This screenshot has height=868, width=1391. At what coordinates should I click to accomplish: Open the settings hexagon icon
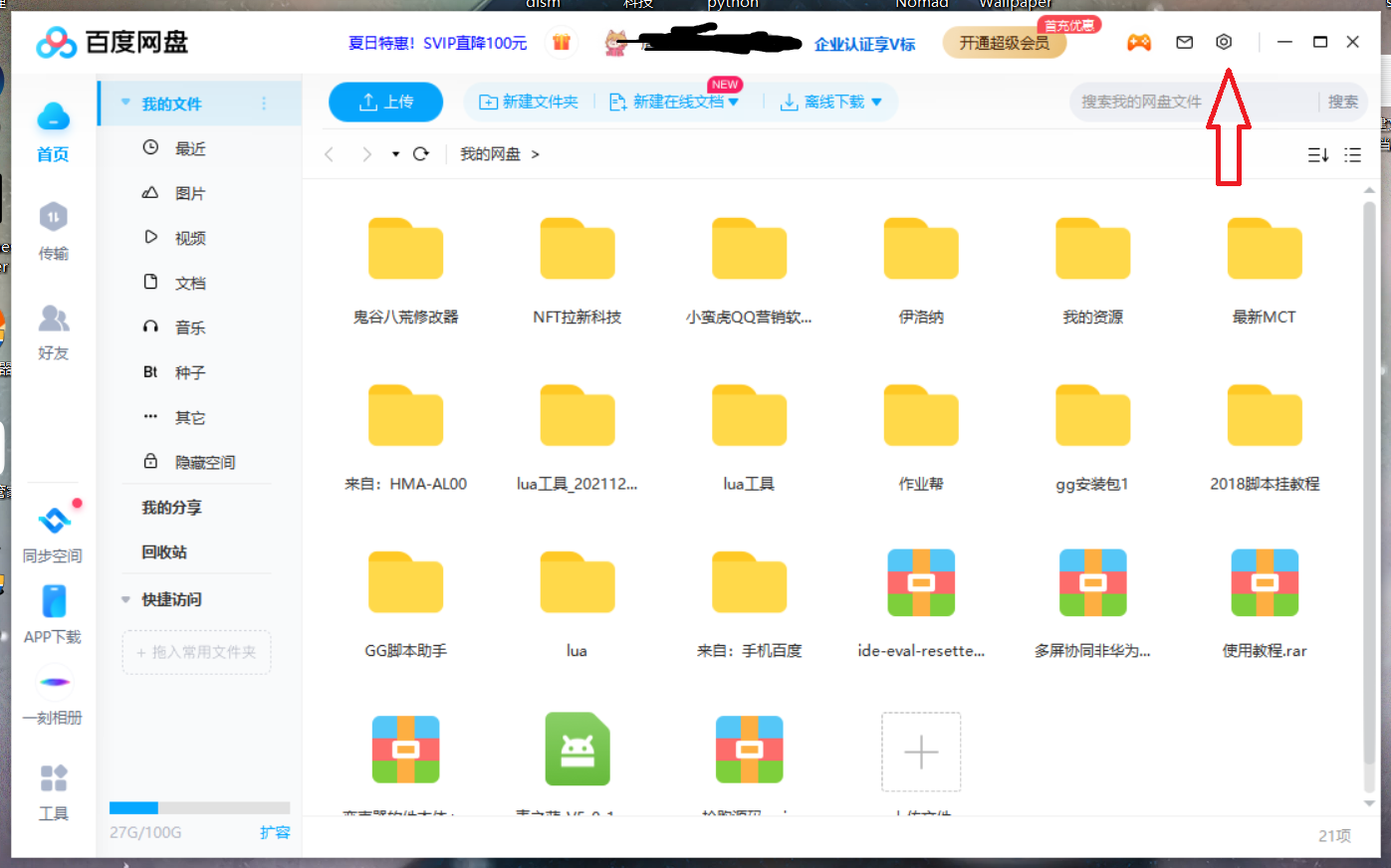tap(1224, 42)
